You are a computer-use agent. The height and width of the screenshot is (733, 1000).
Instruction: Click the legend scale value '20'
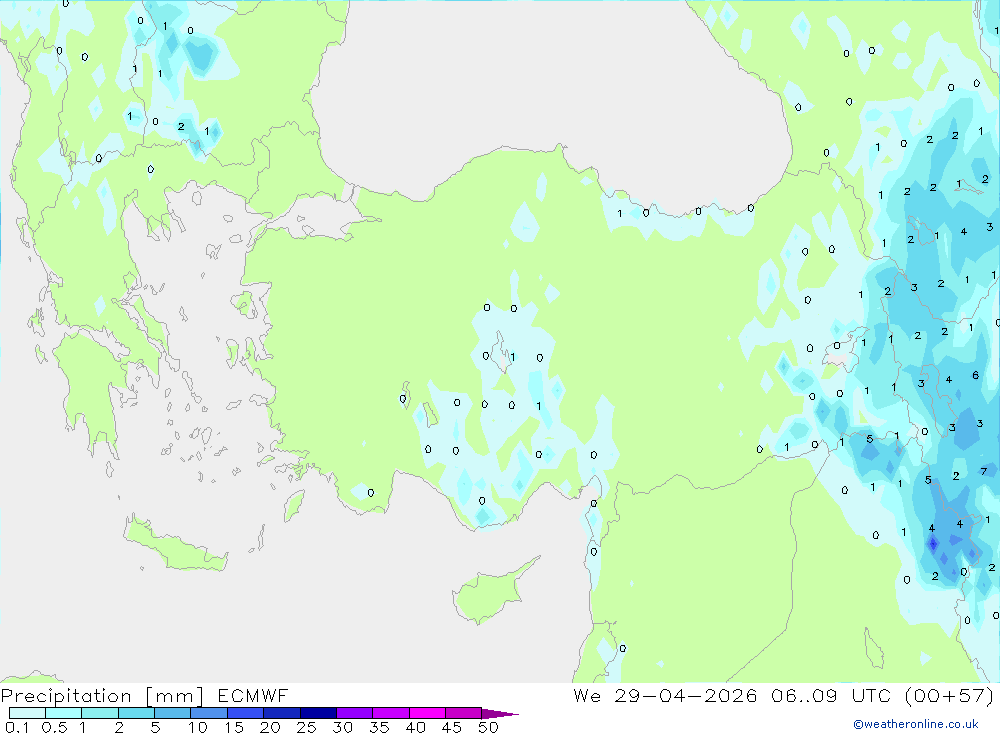[270, 727]
